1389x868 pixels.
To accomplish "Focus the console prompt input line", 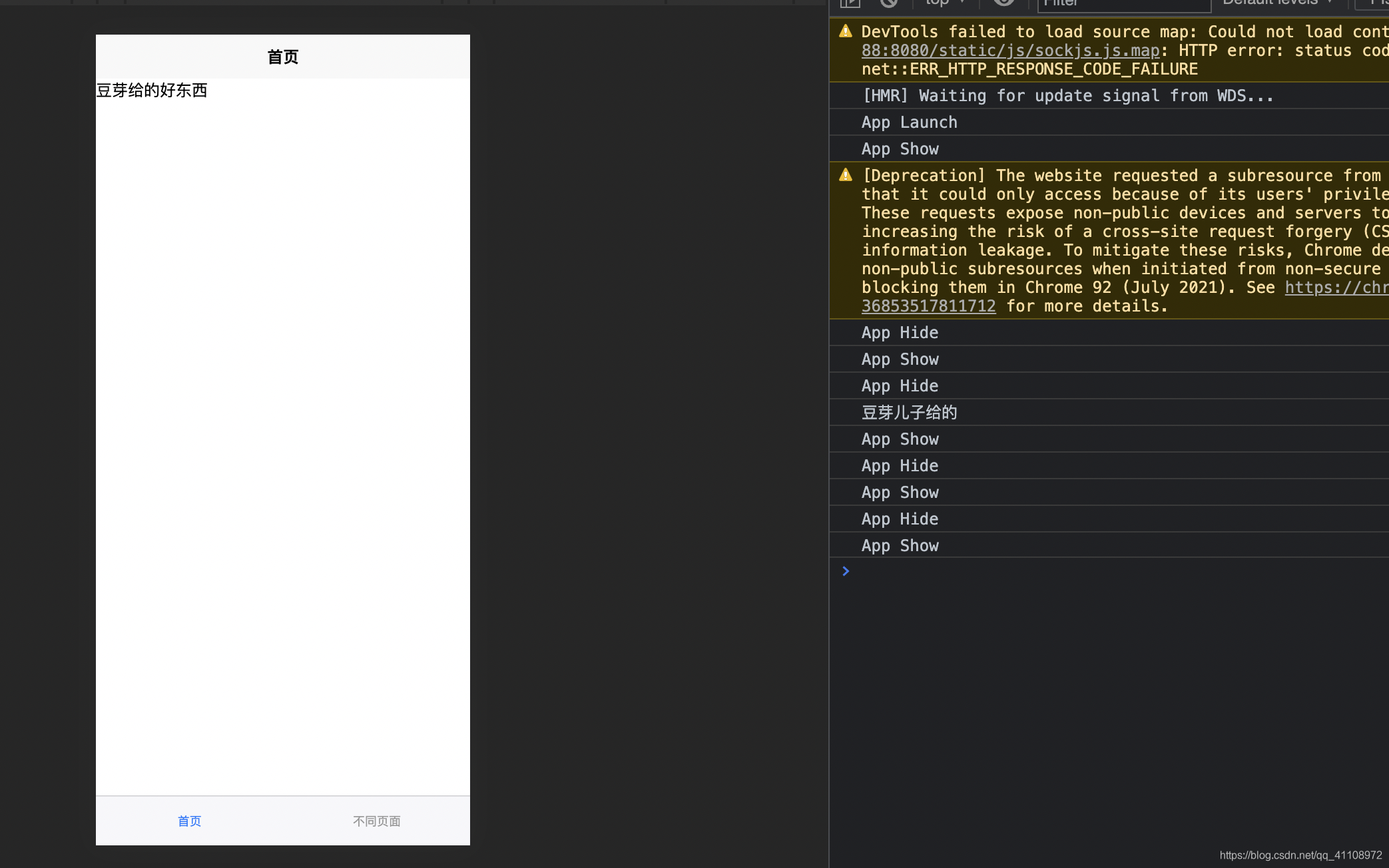I will (x=1119, y=571).
